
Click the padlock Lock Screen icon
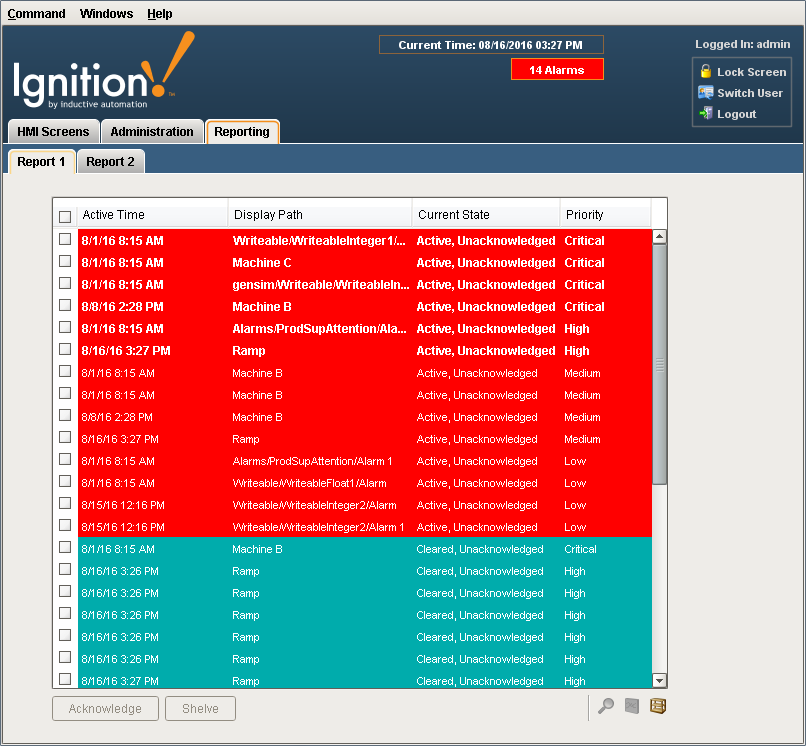[x=704, y=72]
